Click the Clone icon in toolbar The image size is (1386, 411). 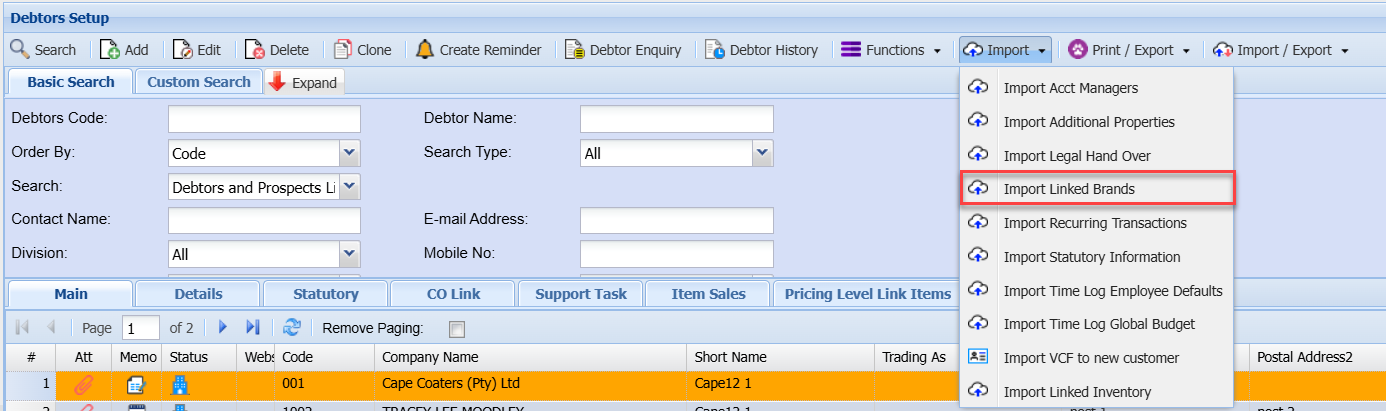pos(343,50)
